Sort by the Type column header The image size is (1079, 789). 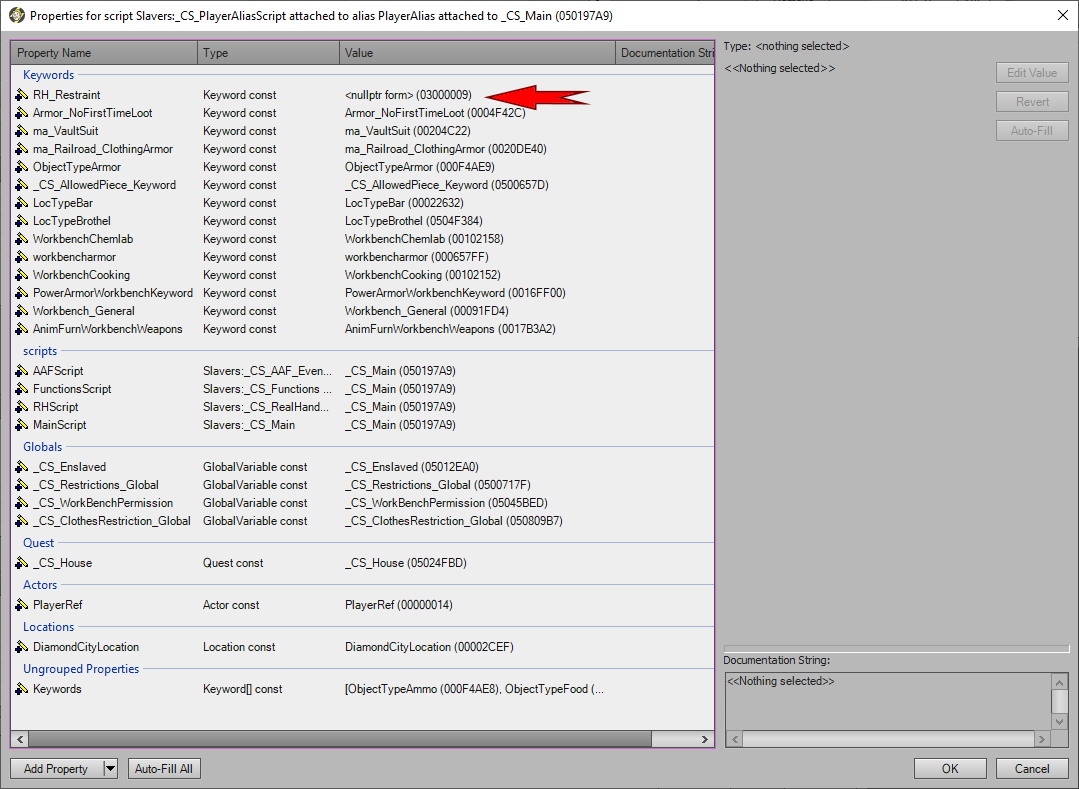pos(268,53)
